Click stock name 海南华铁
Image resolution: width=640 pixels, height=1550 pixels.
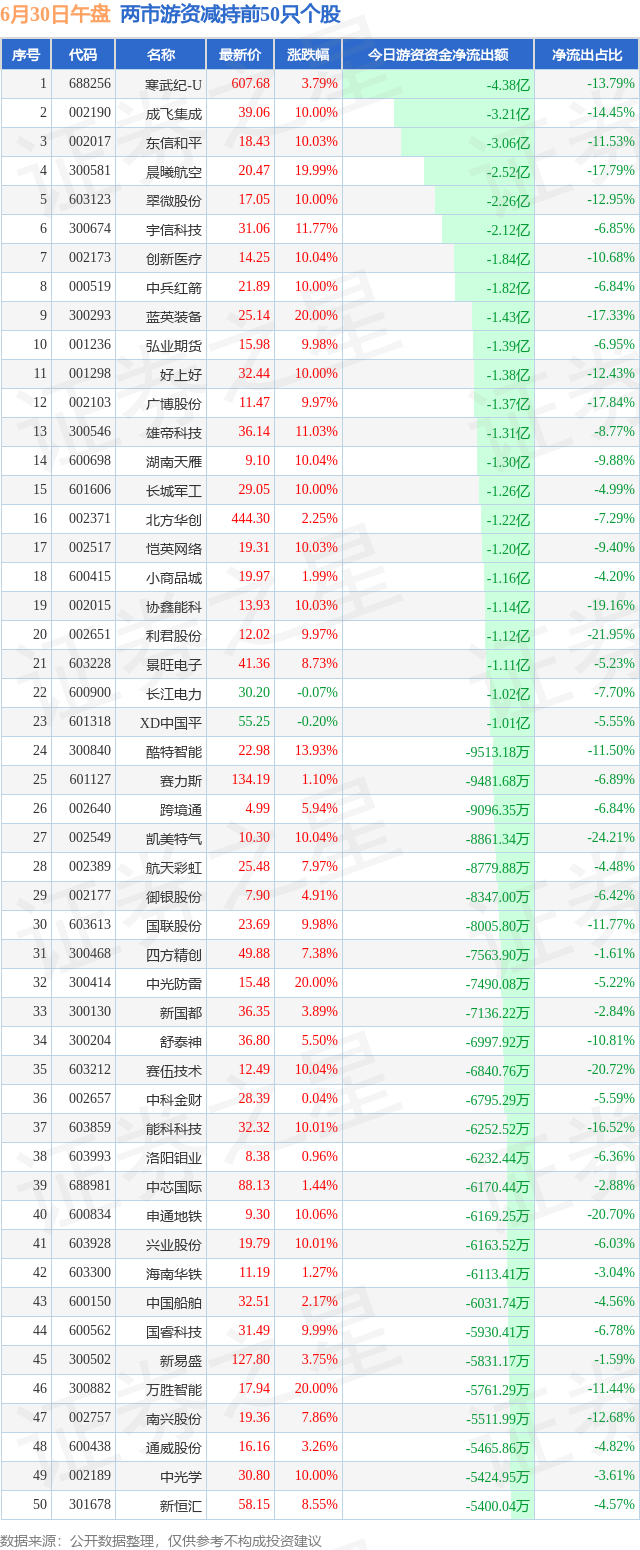pyautogui.click(x=173, y=1273)
